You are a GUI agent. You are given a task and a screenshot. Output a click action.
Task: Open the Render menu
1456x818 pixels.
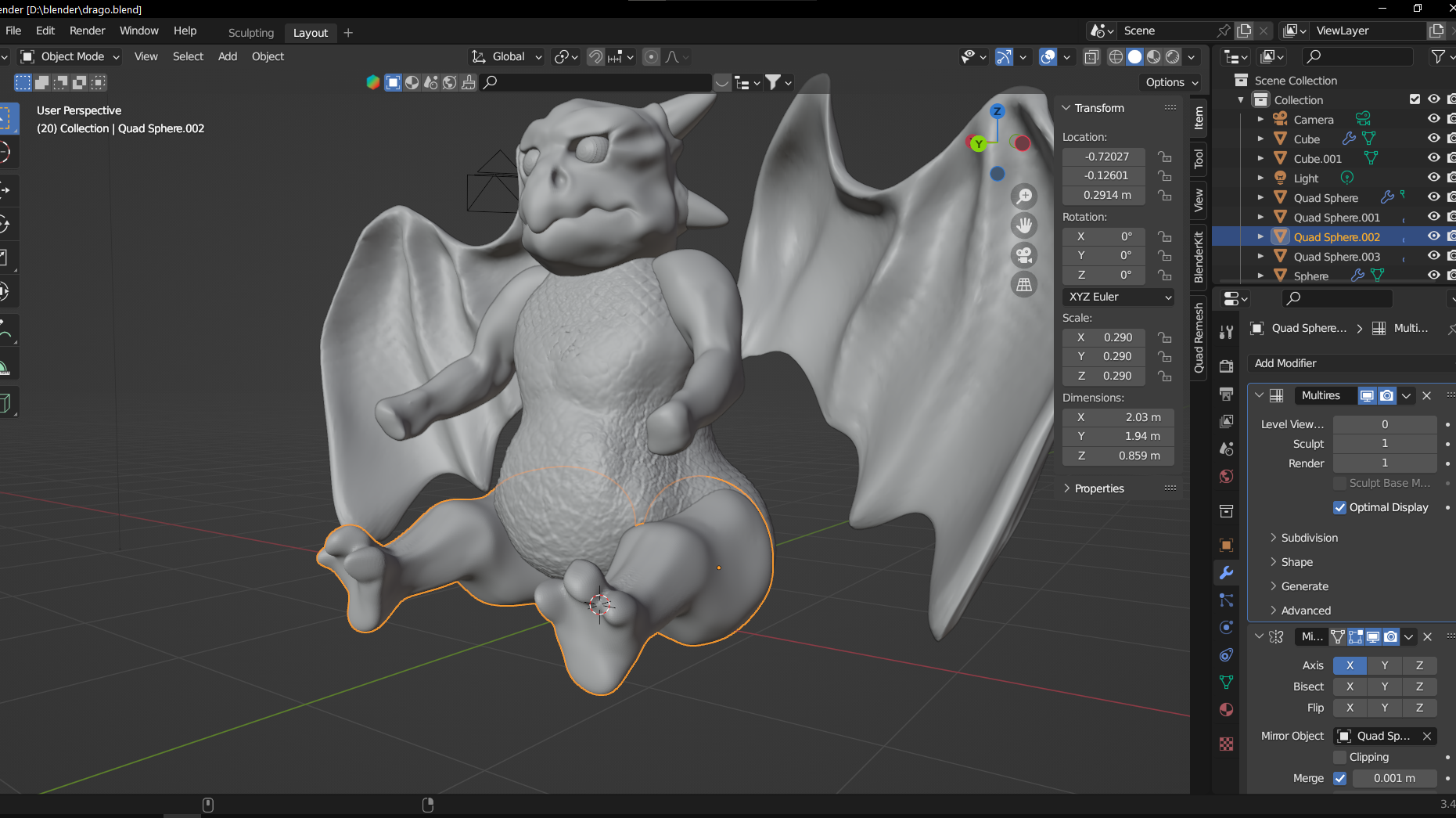87,31
